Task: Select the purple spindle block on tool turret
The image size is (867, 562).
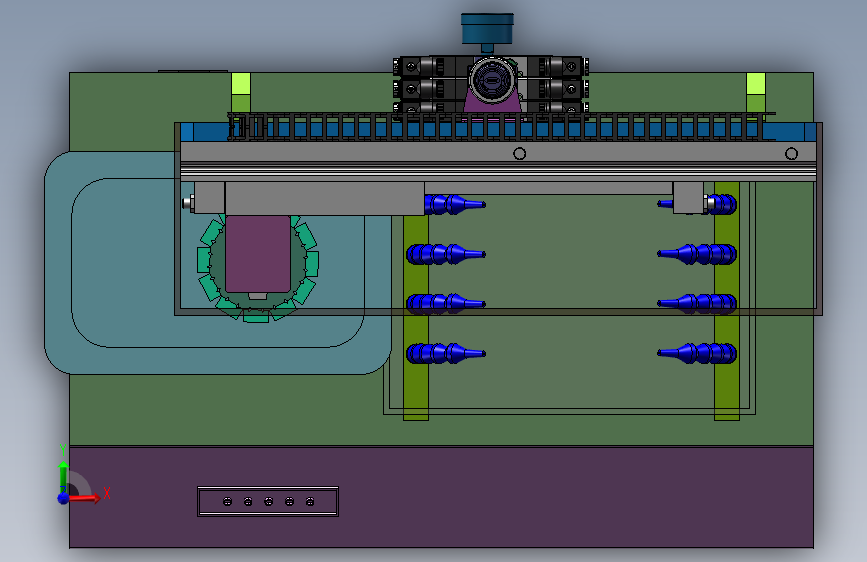Action: (x=258, y=254)
